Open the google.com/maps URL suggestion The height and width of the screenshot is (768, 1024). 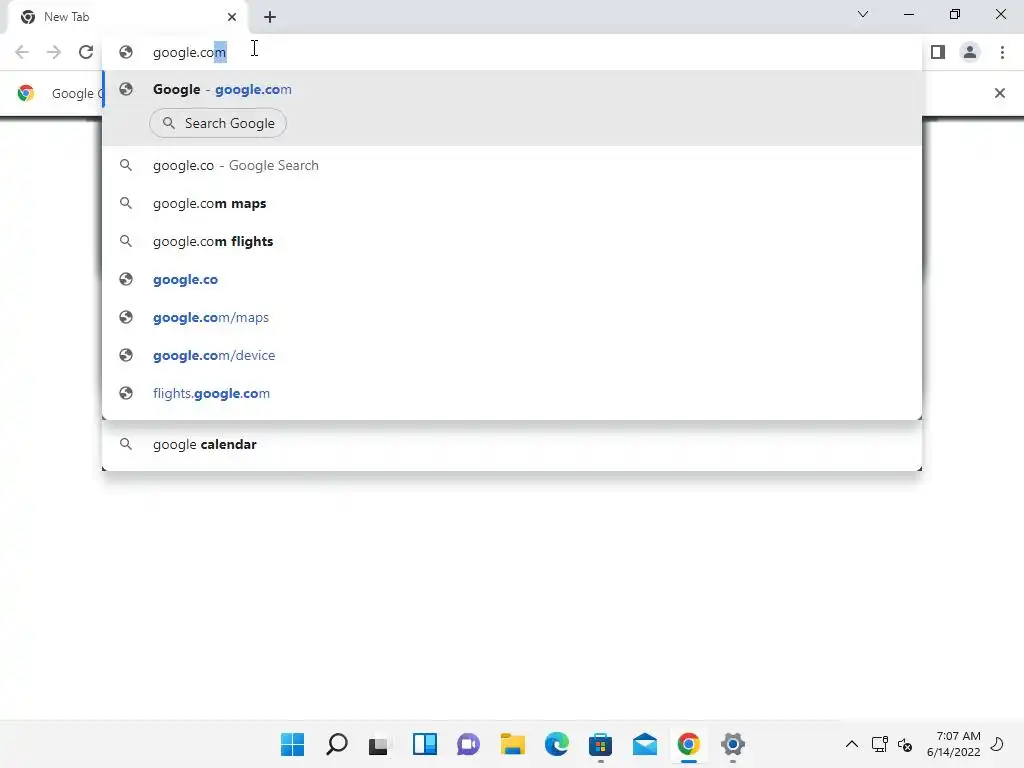point(512,317)
